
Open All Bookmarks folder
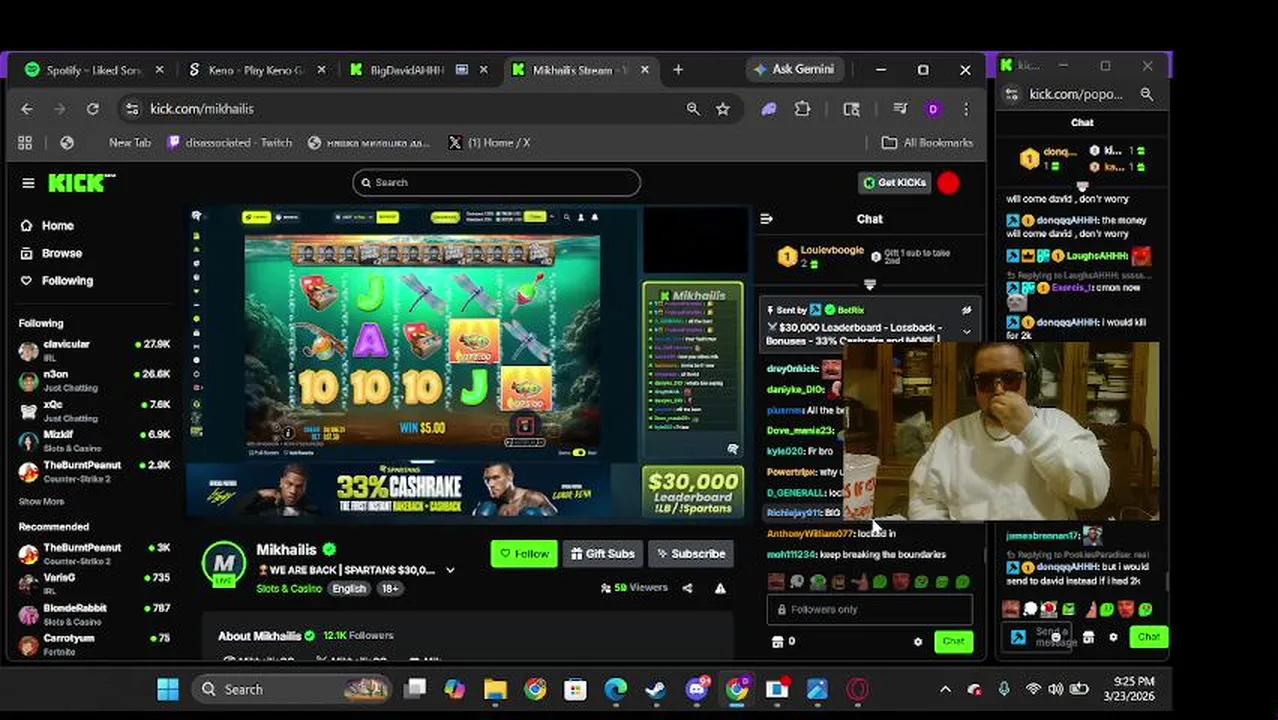(927, 143)
